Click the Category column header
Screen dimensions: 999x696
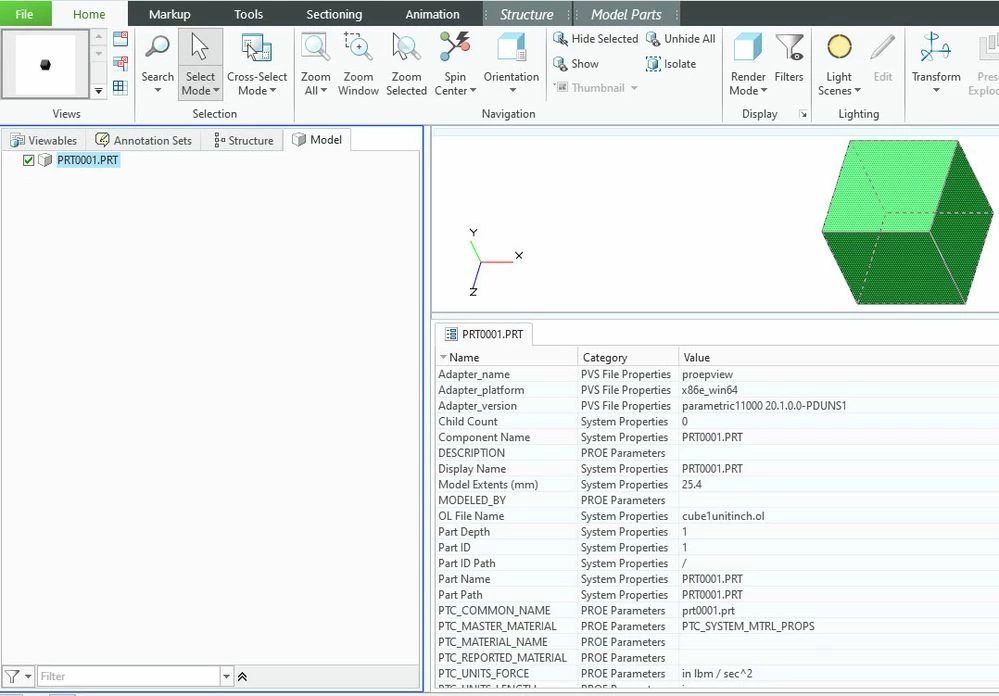click(x=628, y=358)
